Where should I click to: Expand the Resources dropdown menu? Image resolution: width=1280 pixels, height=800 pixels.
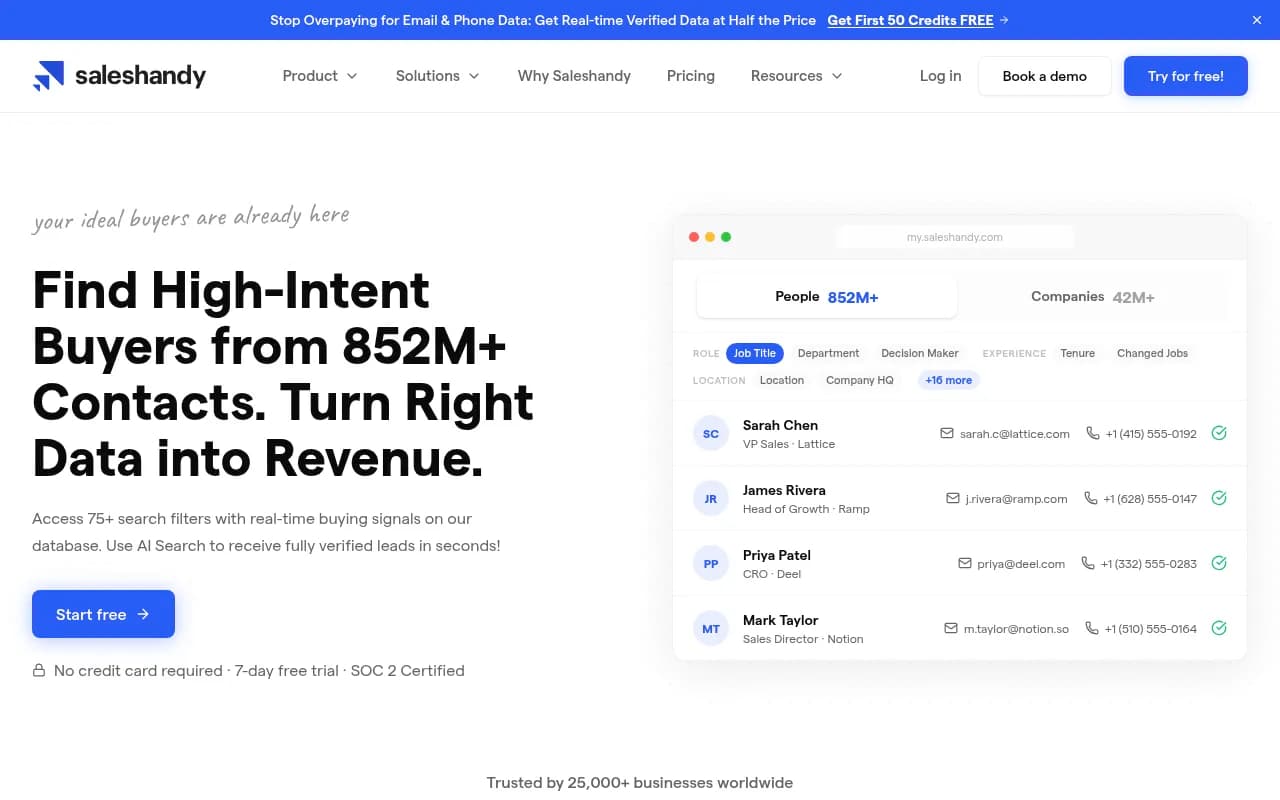pos(796,76)
